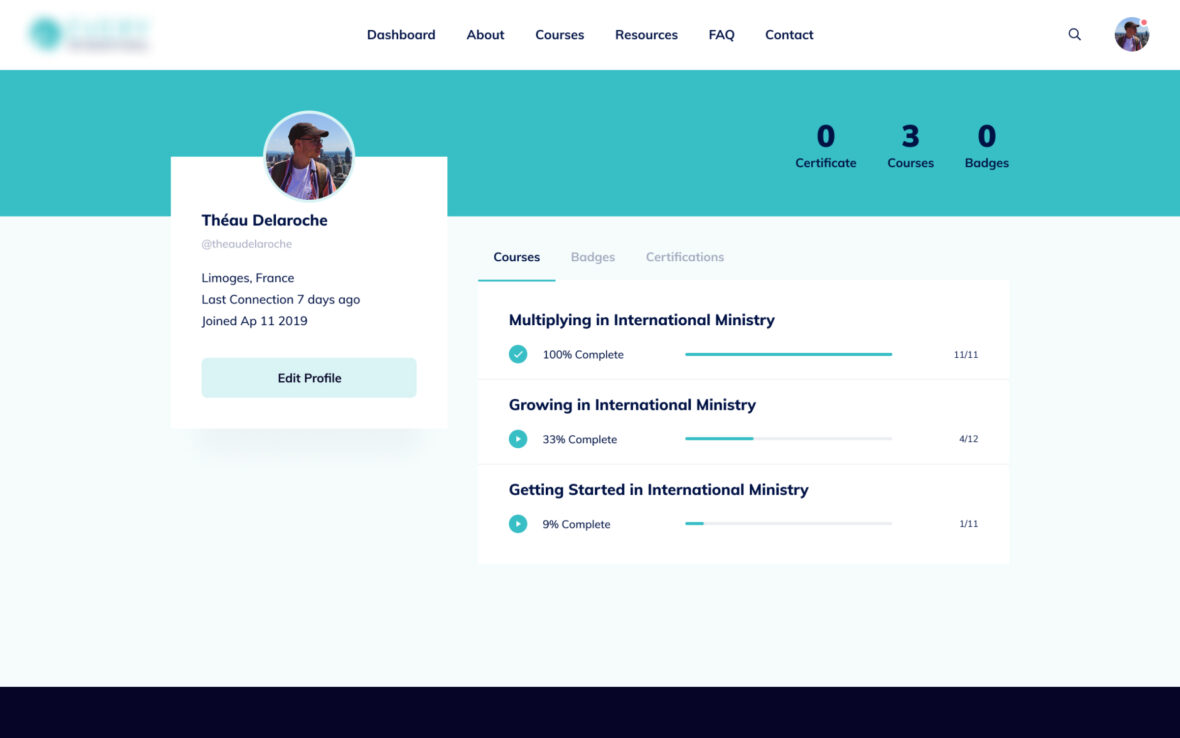
Task: Click Théau's circular profile photo
Action: 309,156
